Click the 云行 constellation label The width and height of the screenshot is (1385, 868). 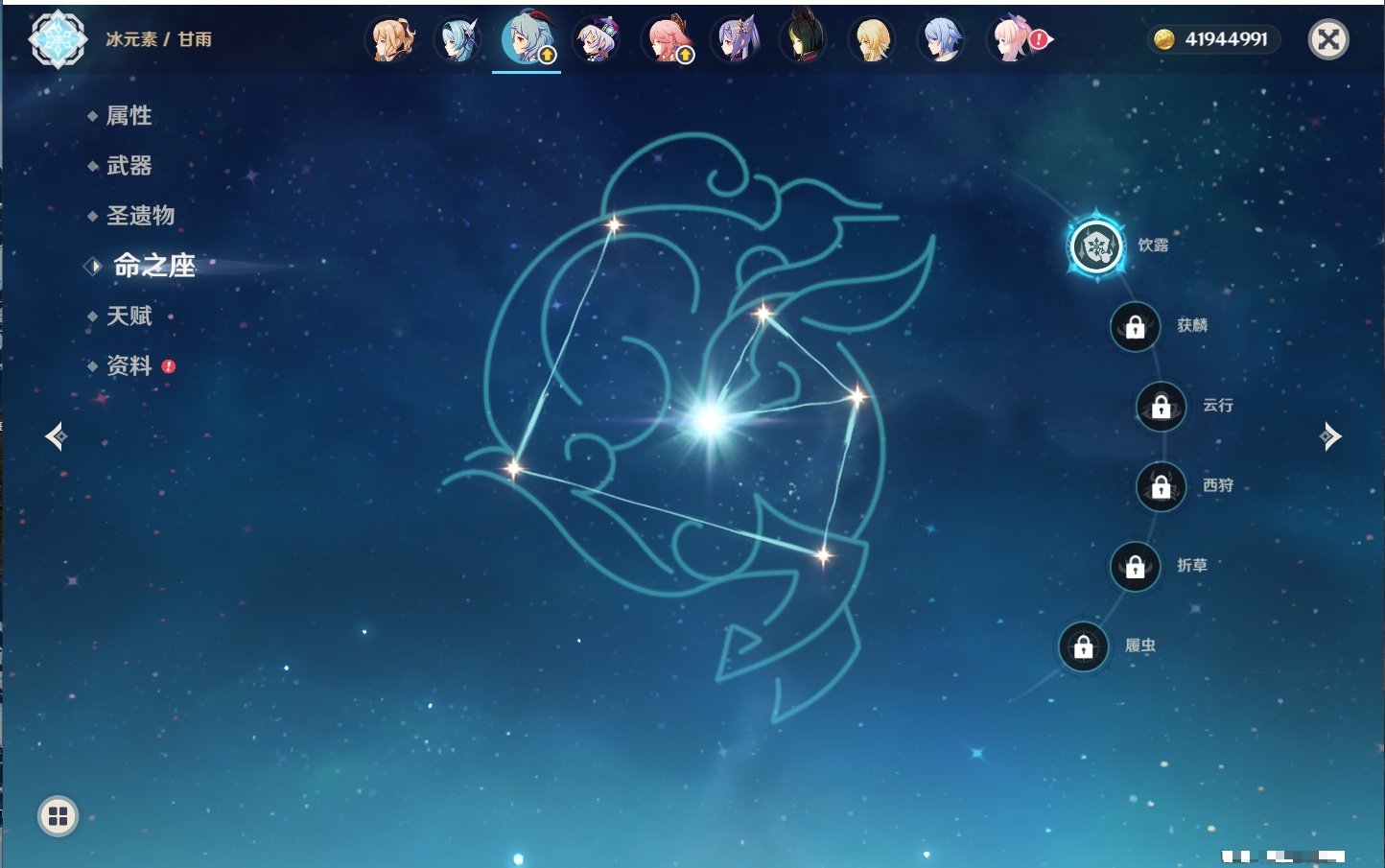click(x=1218, y=406)
